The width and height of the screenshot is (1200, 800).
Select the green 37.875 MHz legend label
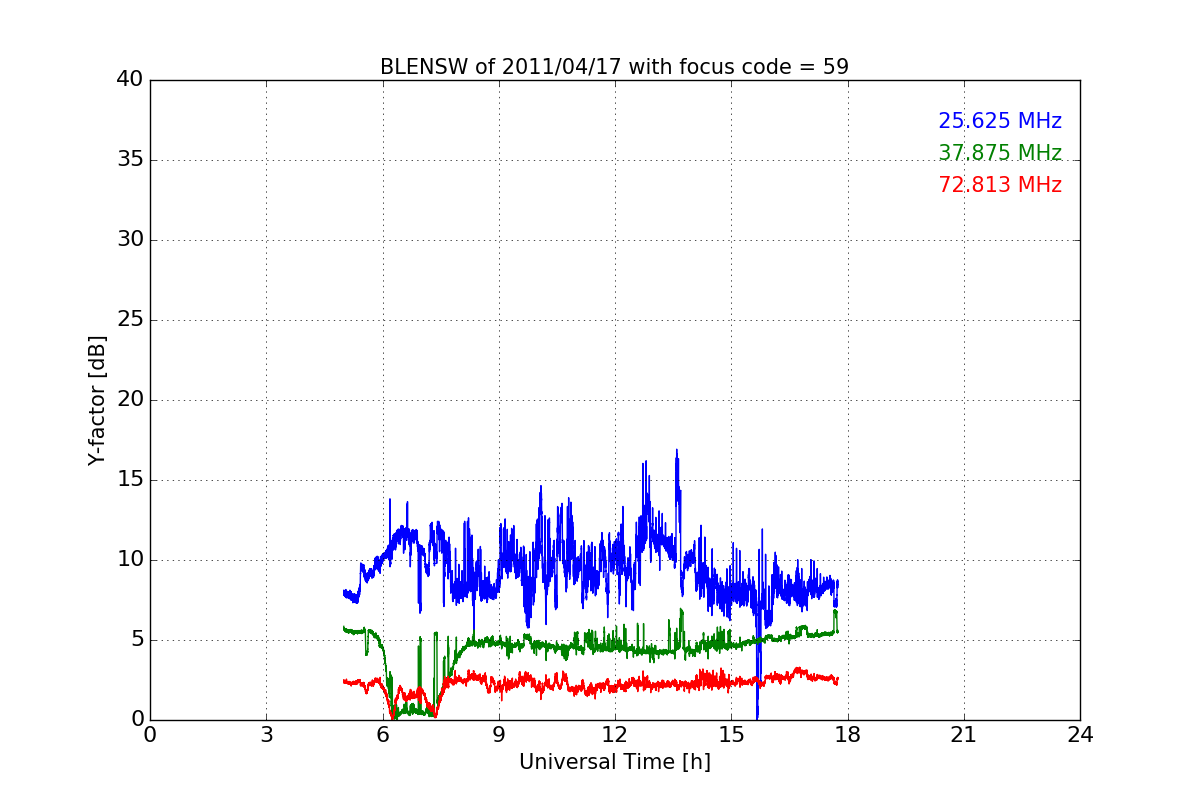point(1000,153)
